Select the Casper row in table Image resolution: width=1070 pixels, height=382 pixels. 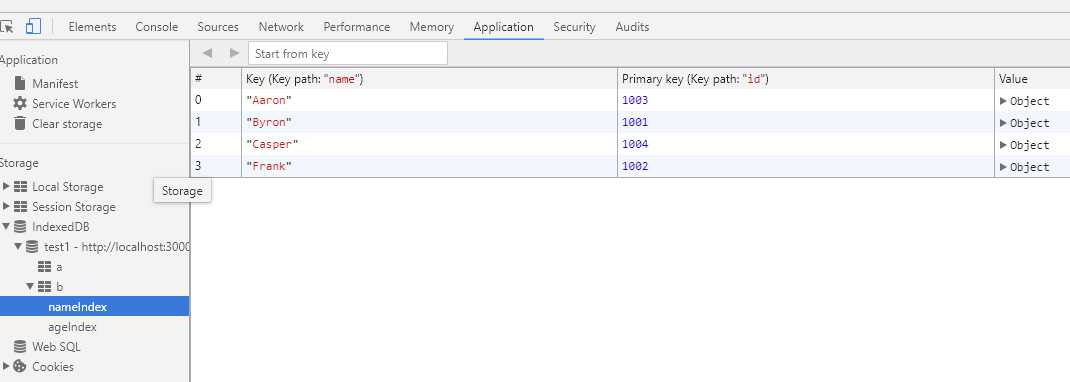pyautogui.click(x=630, y=145)
